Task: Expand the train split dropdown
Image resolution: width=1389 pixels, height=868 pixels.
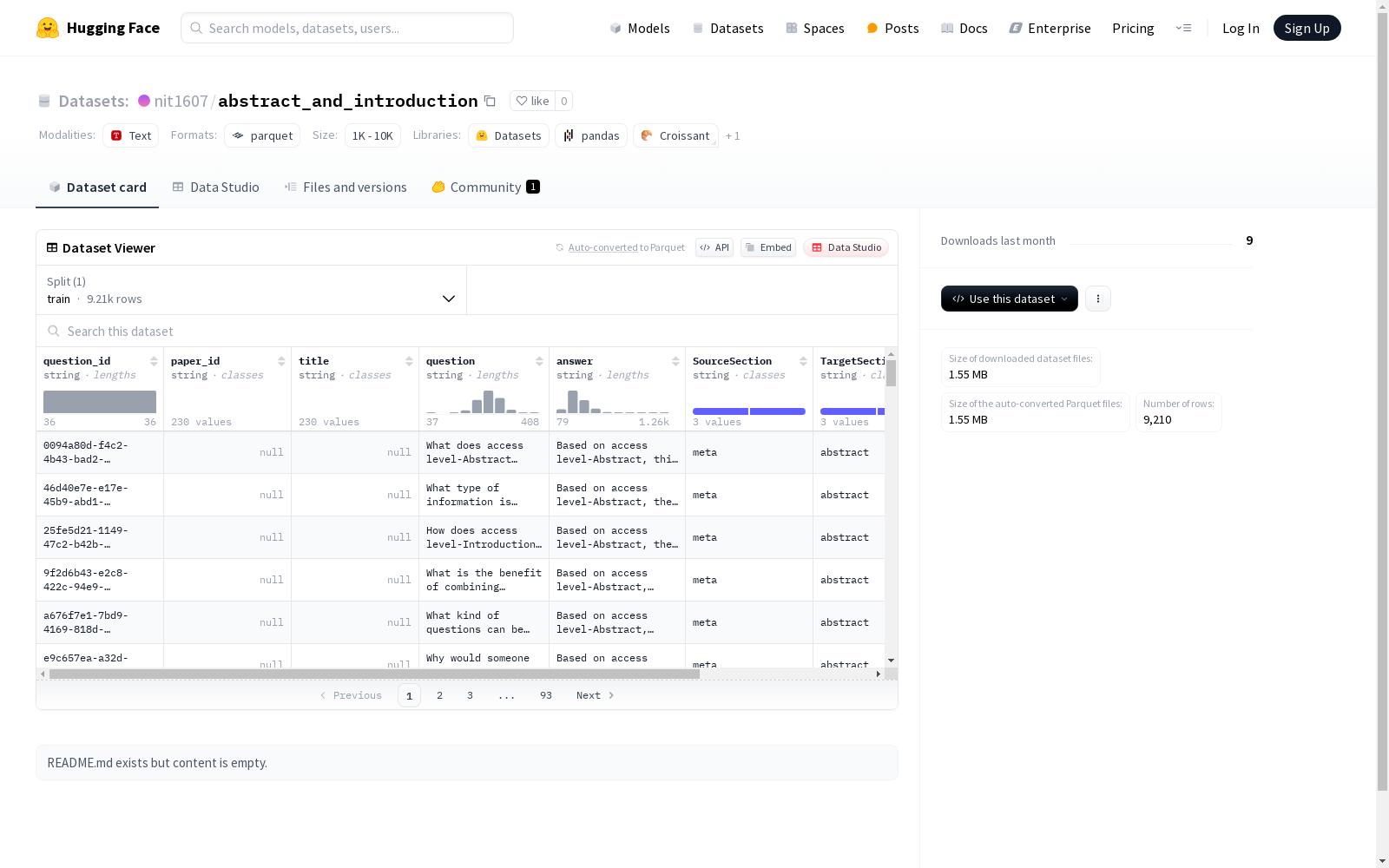Action: (x=252, y=290)
